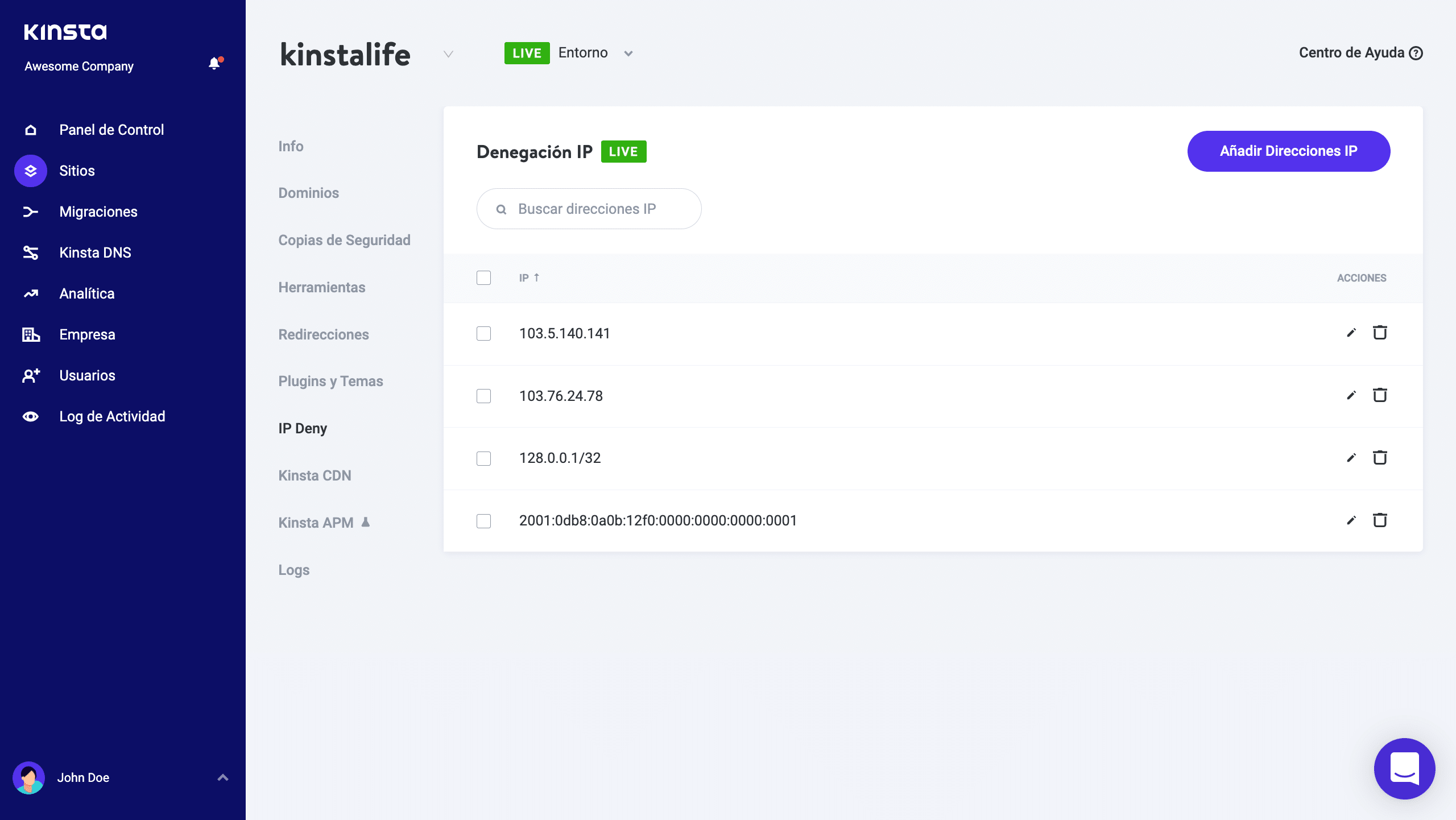Screen dimensions: 1456x820
Task: Expand the kinstalife site selector chevron
Action: coord(448,54)
